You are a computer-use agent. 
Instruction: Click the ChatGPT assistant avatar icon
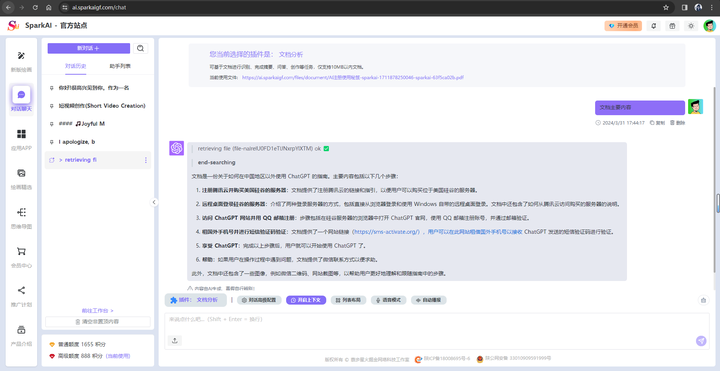pyautogui.click(x=176, y=148)
